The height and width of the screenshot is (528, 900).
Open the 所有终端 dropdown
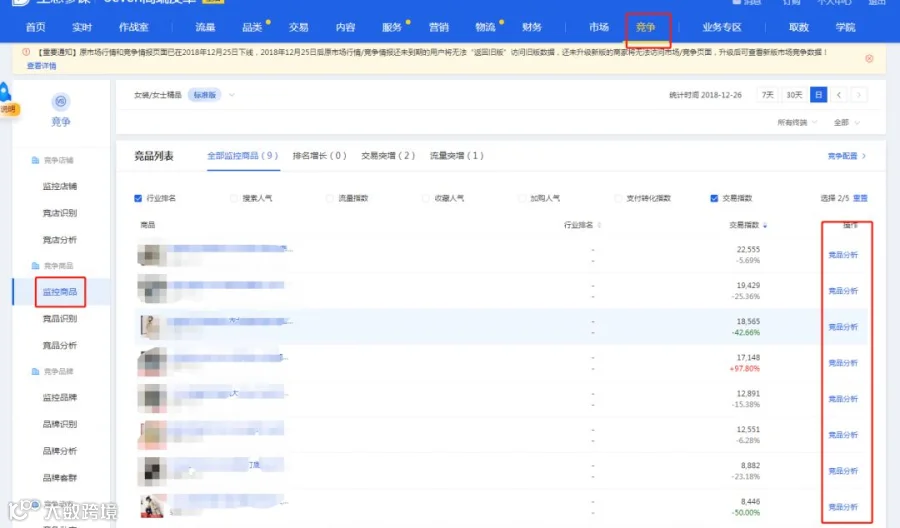[797, 122]
